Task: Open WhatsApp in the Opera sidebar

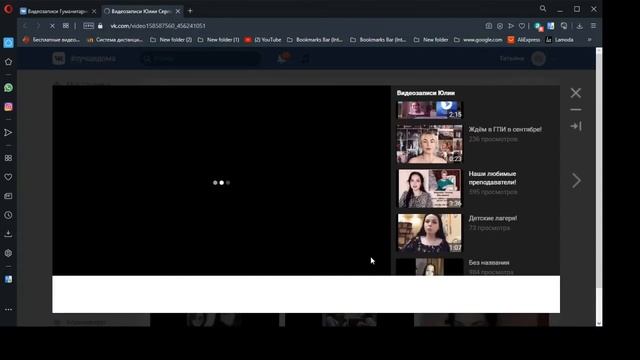Action: point(8,88)
